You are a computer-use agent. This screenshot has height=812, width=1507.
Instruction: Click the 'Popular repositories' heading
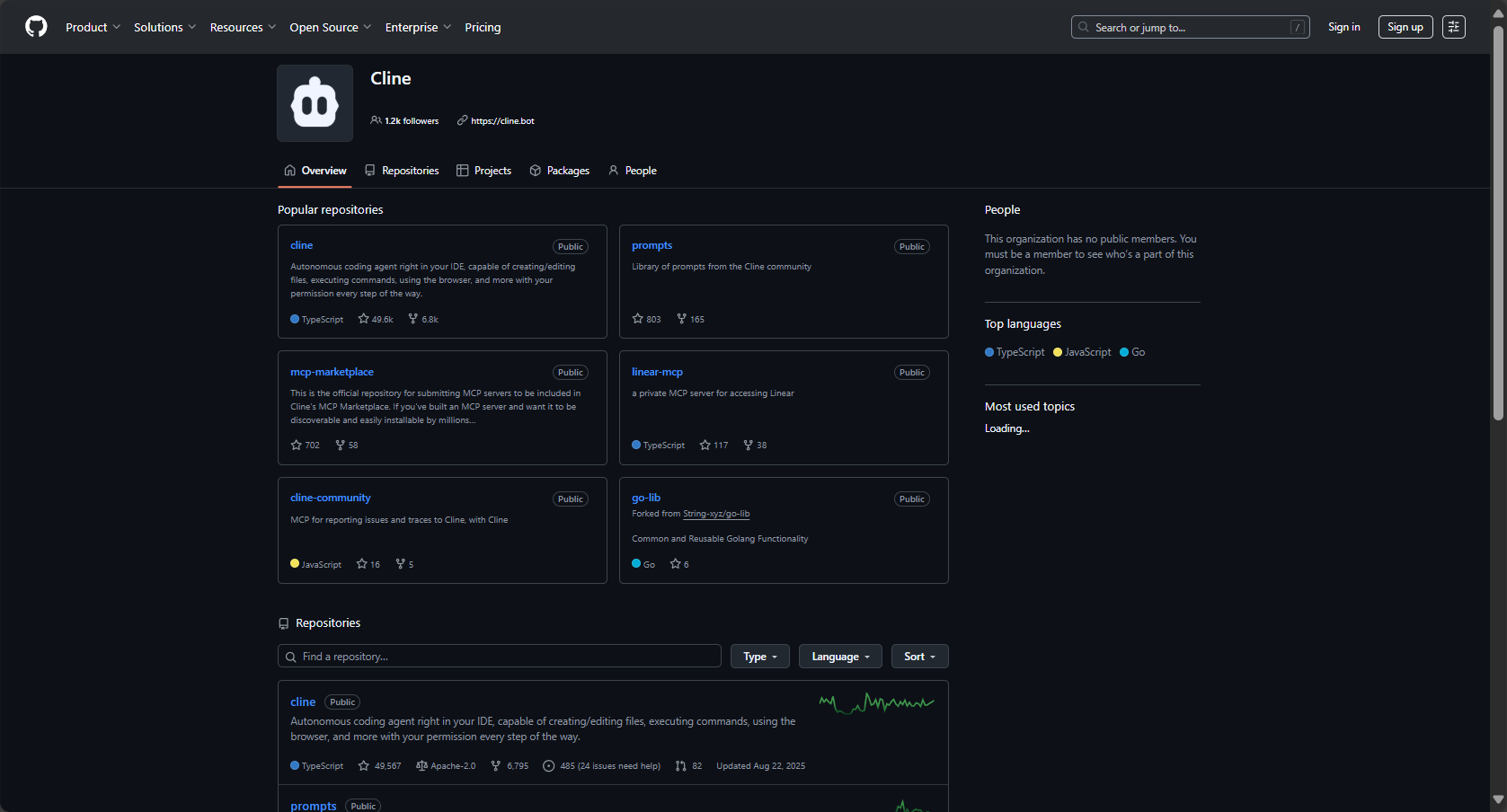pyautogui.click(x=330, y=209)
